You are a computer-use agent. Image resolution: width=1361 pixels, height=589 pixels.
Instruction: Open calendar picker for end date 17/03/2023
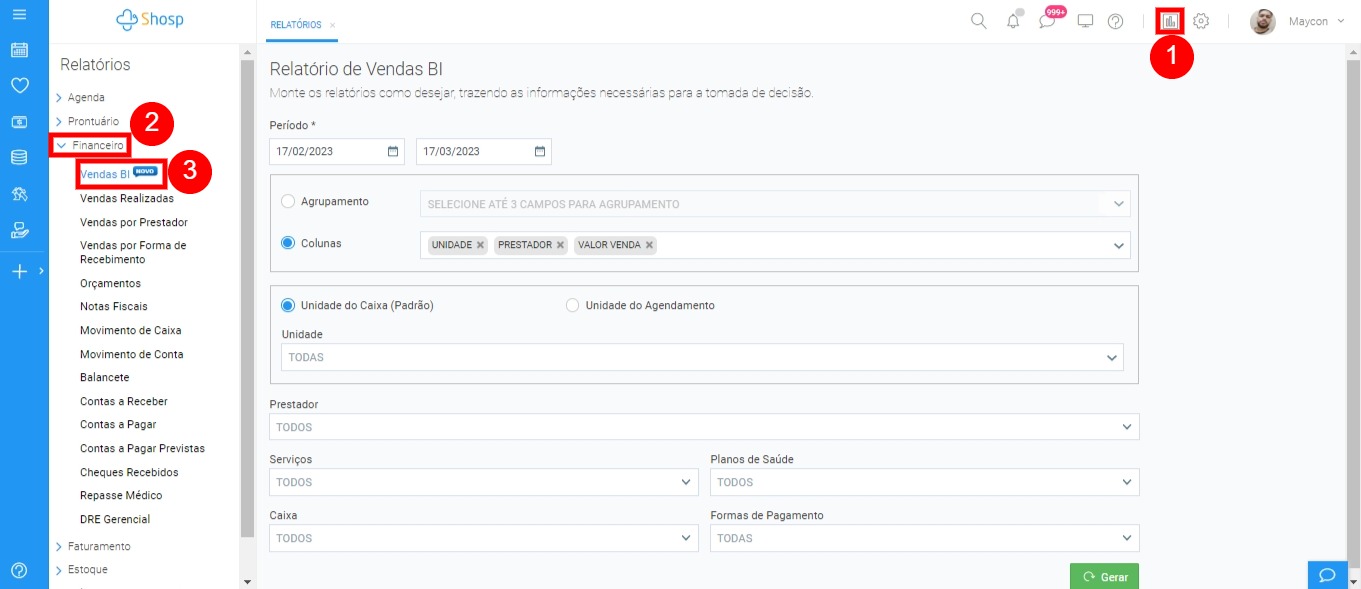(x=540, y=152)
